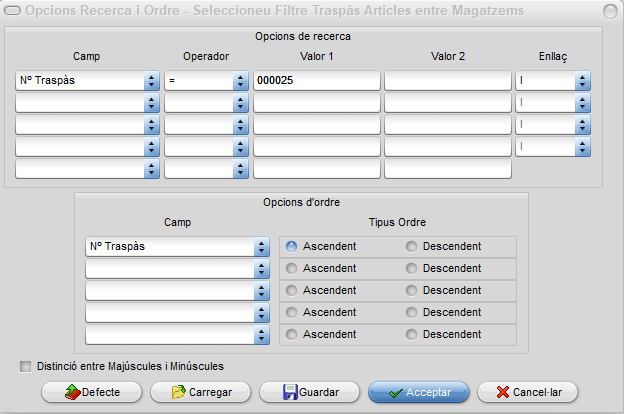The width and height of the screenshot is (624, 414).
Task: Click the floppy disk icon on the Guardar button
Action: pos(290,392)
